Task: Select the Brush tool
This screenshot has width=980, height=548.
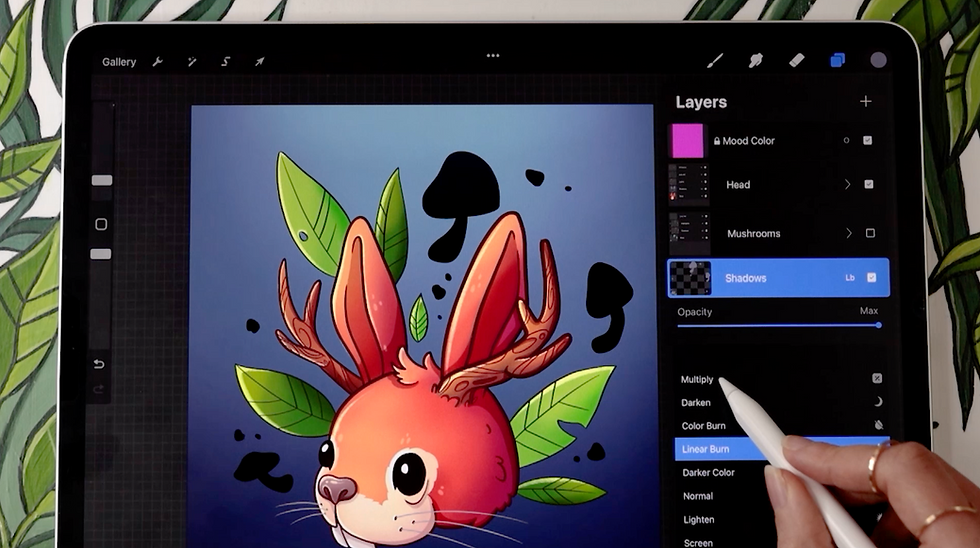Action: point(715,60)
